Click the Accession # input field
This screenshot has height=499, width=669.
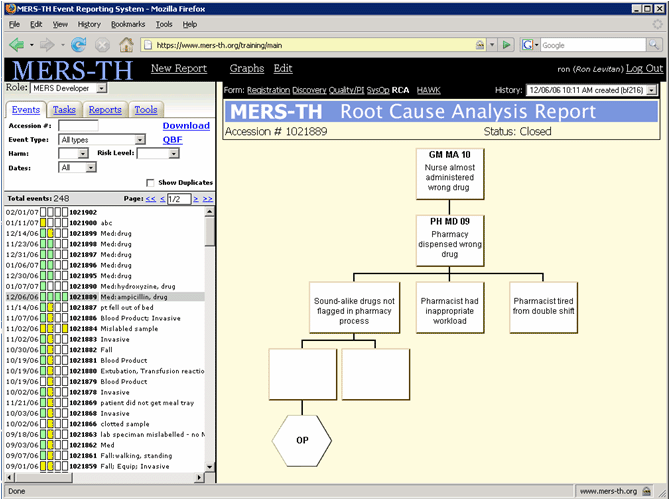tap(78, 125)
